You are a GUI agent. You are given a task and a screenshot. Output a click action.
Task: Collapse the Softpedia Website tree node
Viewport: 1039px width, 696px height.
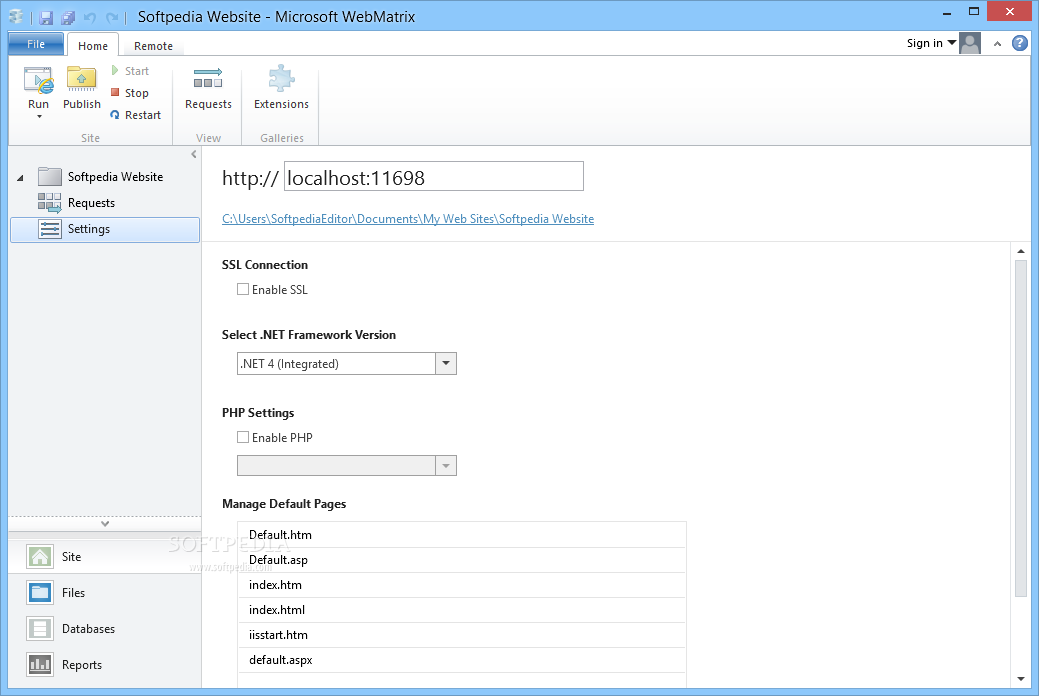[x=20, y=178]
